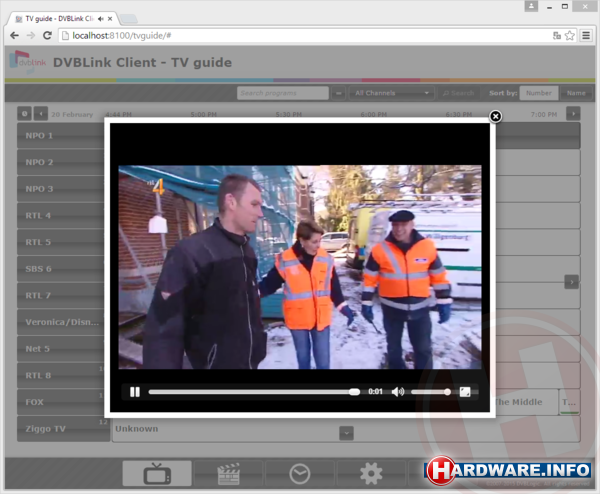This screenshot has height=494, width=600.
Task: Select NPO 2 channel
Action: pos(60,162)
